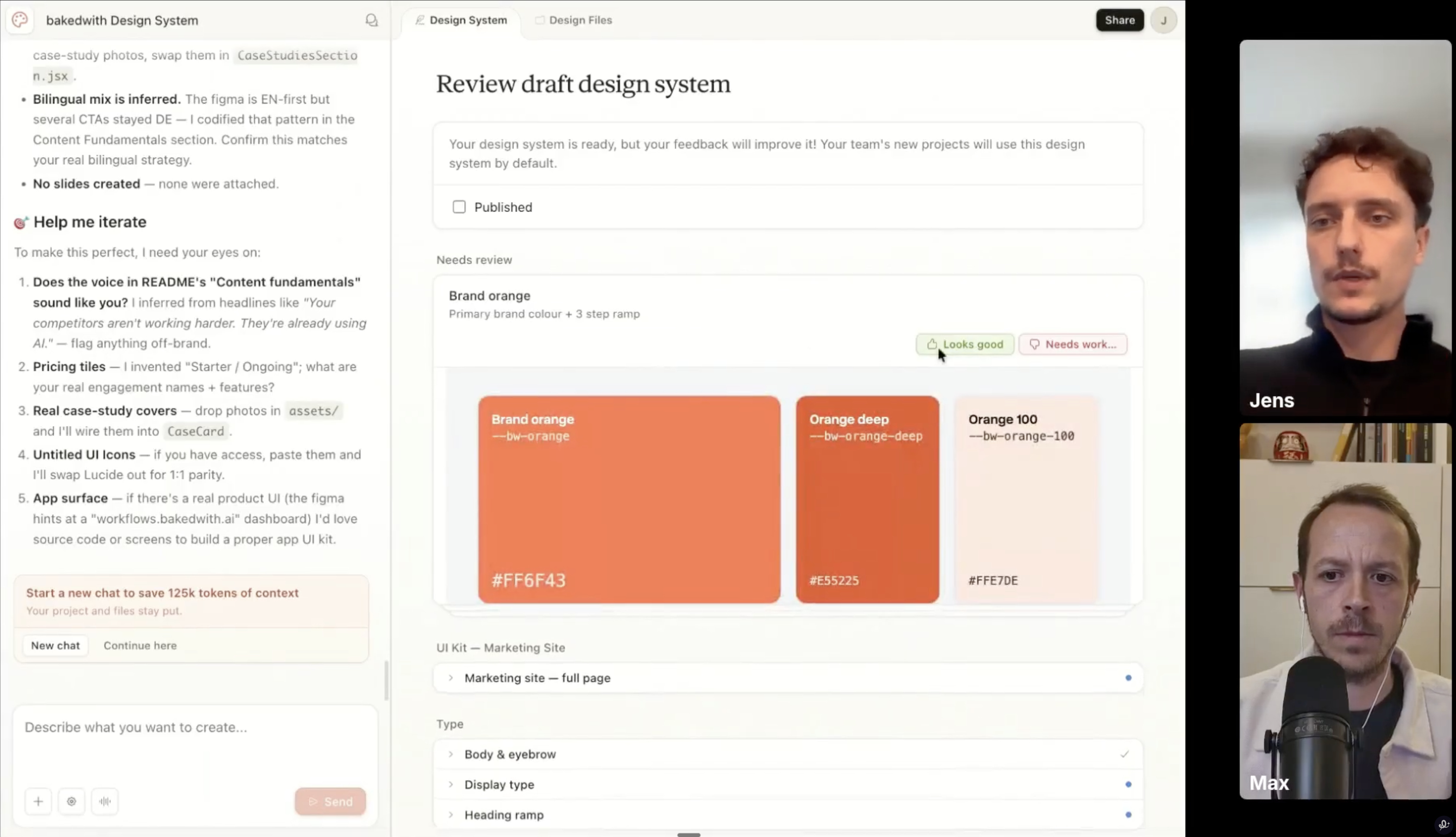Select the Brand orange #FF6F43 swatch
Image resolution: width=1456 pixels, height=837 pixels.
[x=629, y=500]
